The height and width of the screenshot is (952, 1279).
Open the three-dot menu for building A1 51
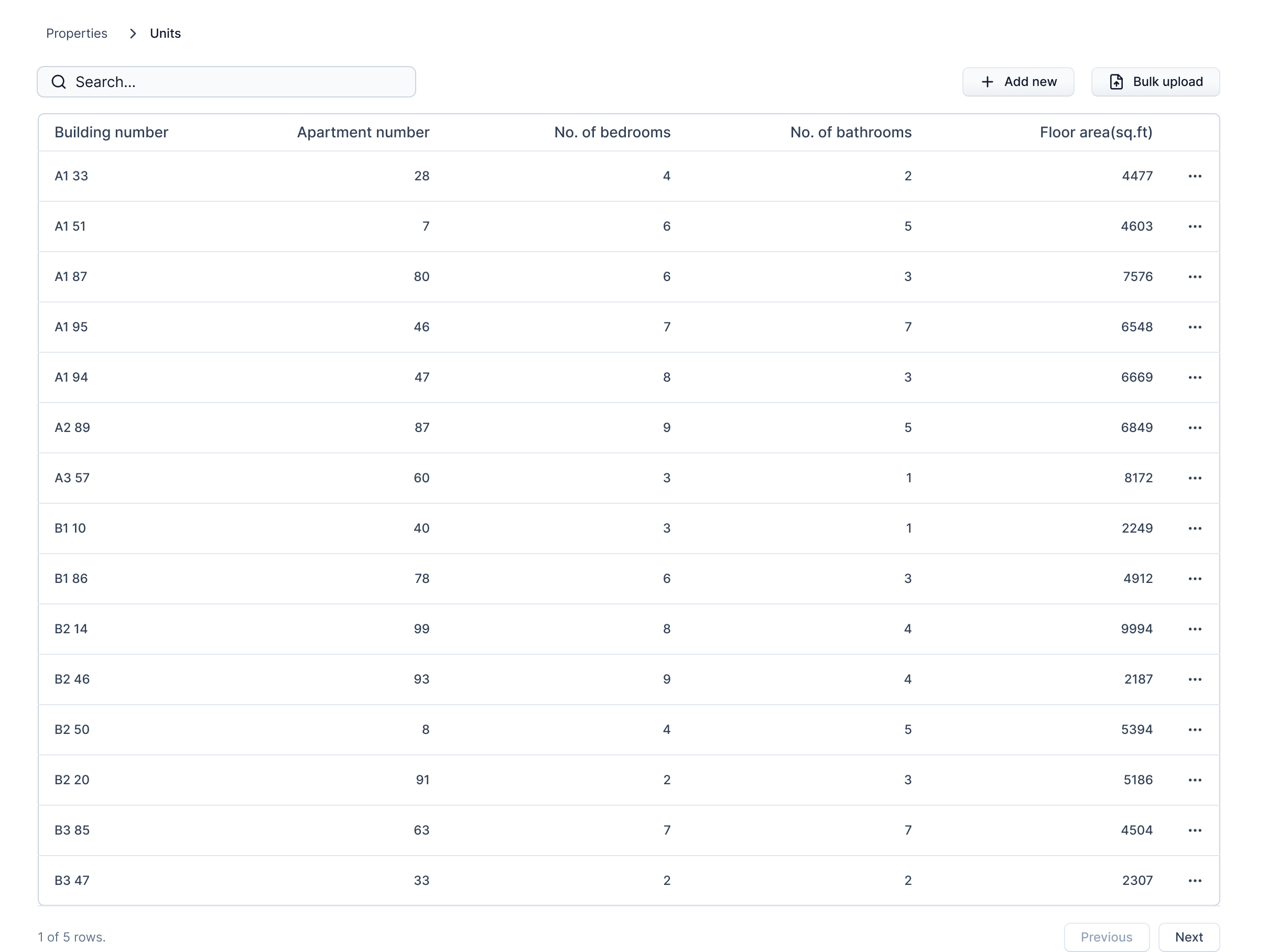1194,226
